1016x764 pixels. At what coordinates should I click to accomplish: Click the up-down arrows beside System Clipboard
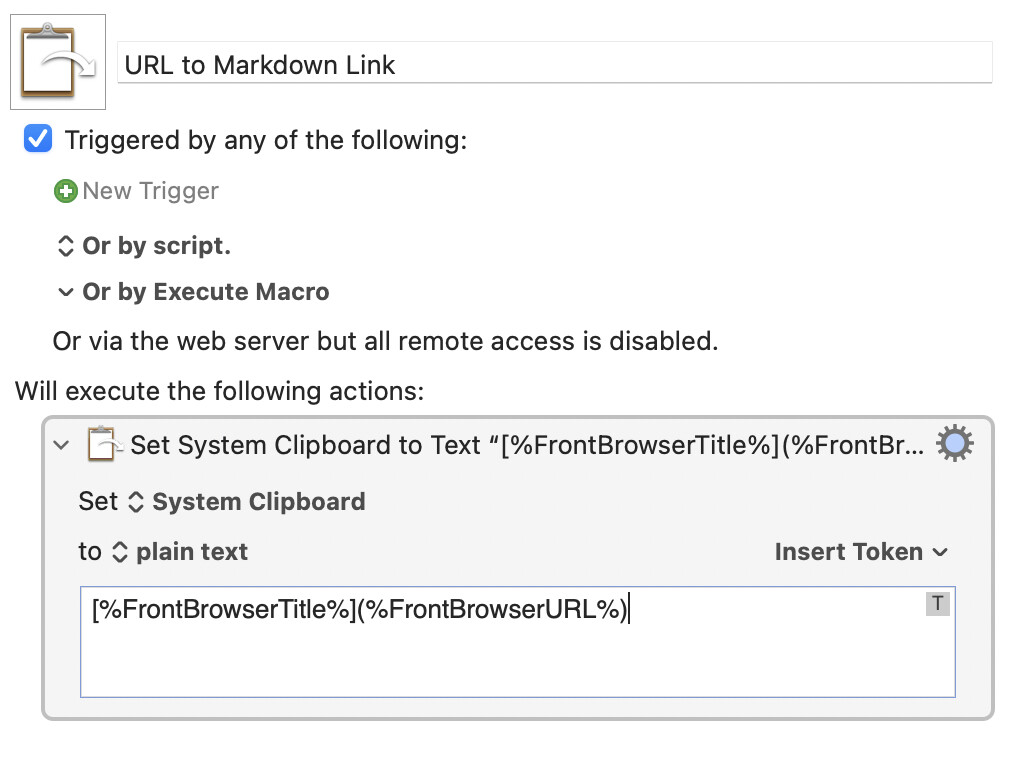coord(135,502)
